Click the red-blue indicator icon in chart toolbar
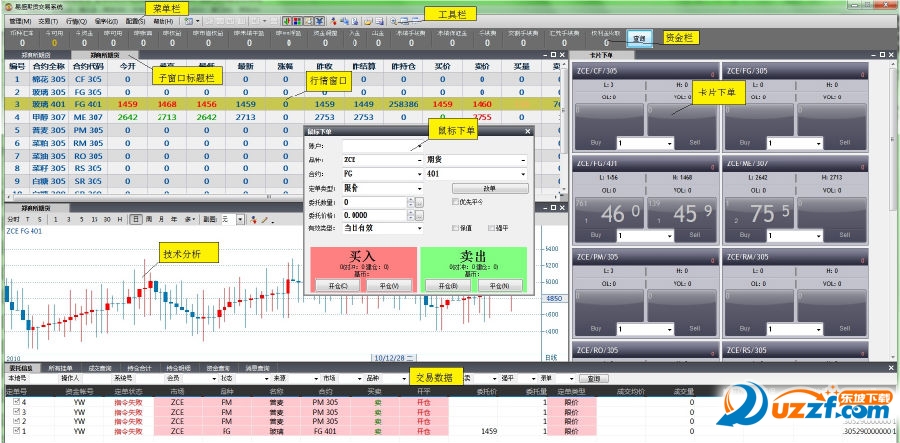Screen dimensions: 900x443 point(254,219)
